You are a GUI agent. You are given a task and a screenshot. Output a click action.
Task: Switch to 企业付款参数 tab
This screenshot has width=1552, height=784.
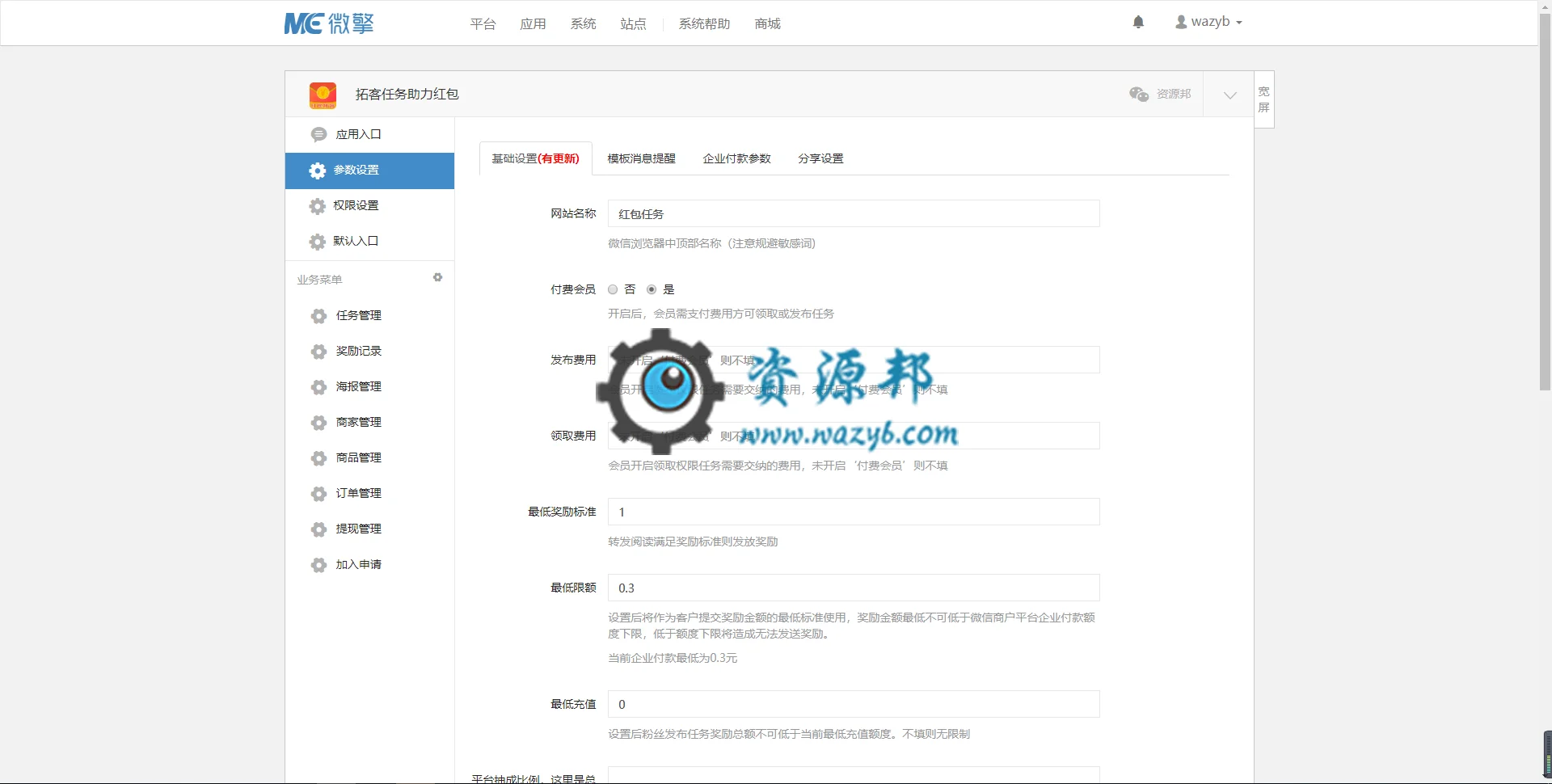tap(736, 158)
